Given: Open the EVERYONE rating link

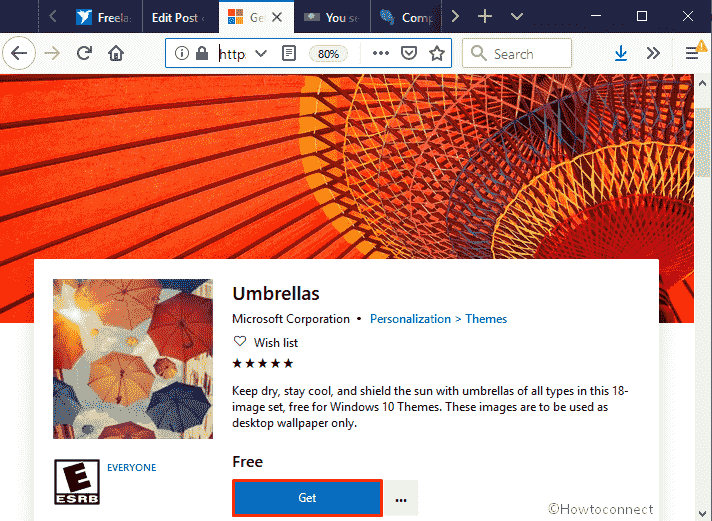Looking at the screenshot, I should point(132,467).
